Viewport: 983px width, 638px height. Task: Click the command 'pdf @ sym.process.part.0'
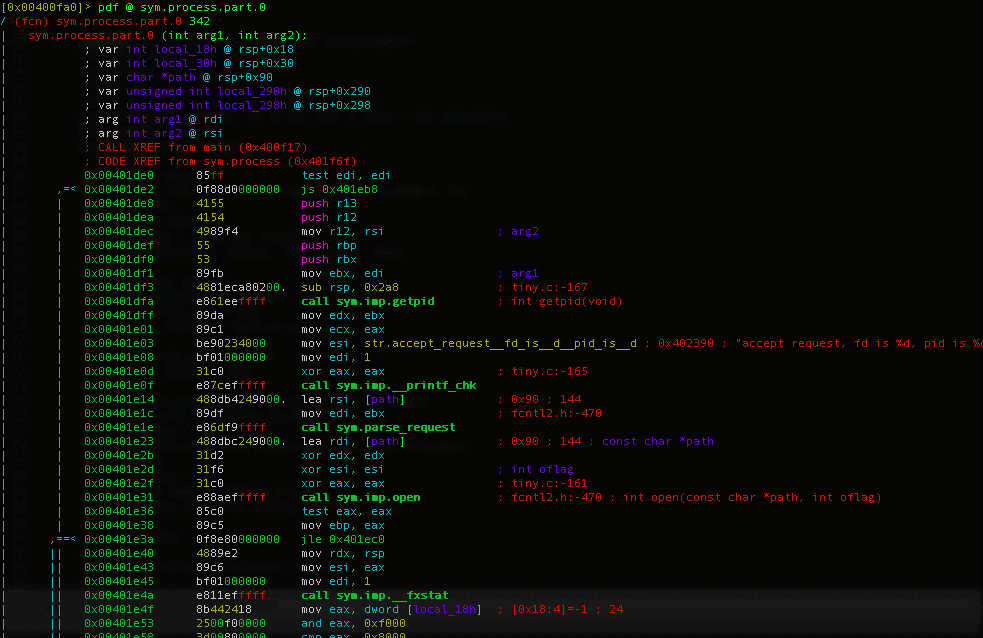coord(182,8)
